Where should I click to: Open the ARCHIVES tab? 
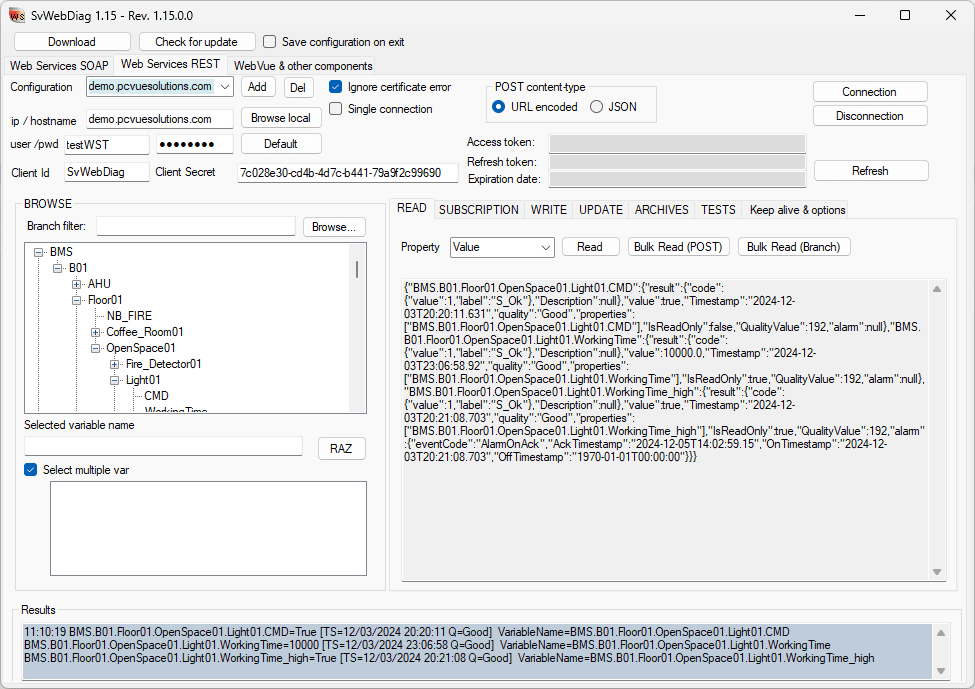[661, 210]
